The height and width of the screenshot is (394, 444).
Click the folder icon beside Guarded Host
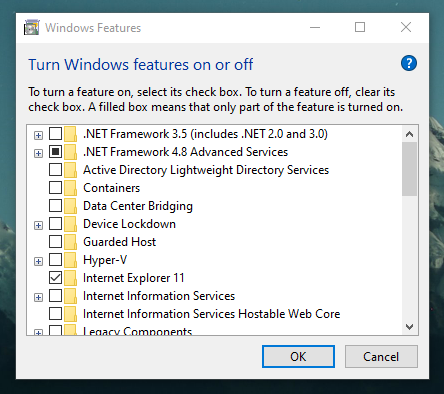click(70, 242)
